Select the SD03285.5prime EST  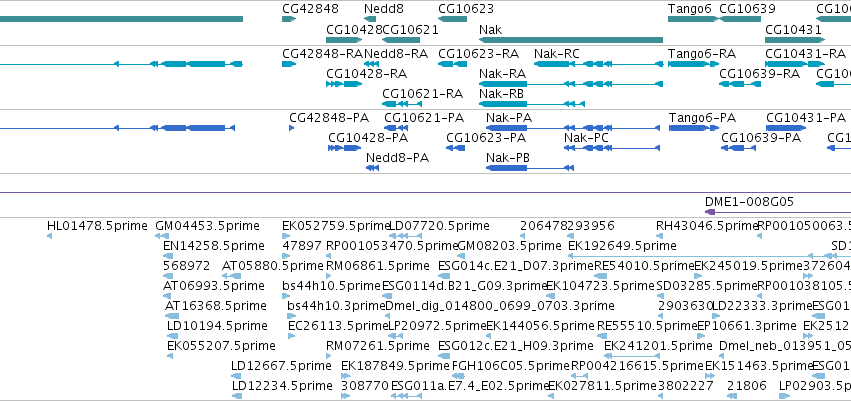pos(659,296)
